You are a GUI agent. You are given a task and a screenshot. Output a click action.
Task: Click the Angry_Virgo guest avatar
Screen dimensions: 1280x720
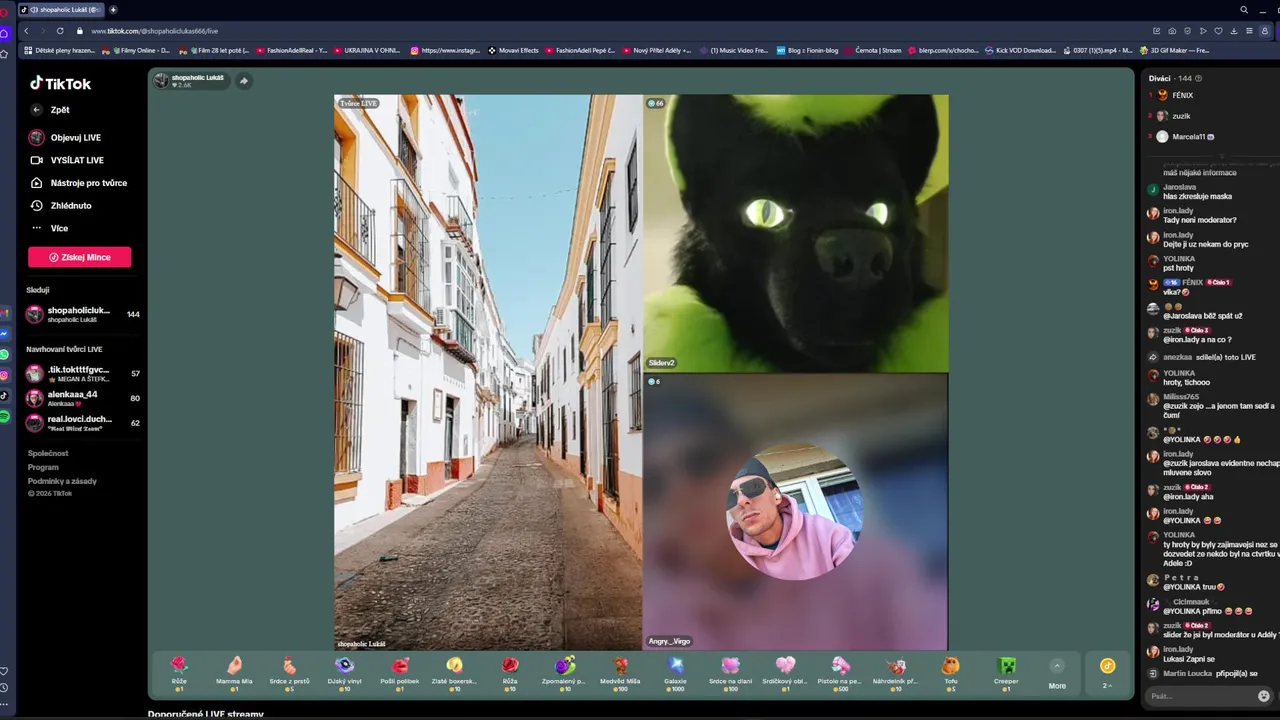pos(795,511)
